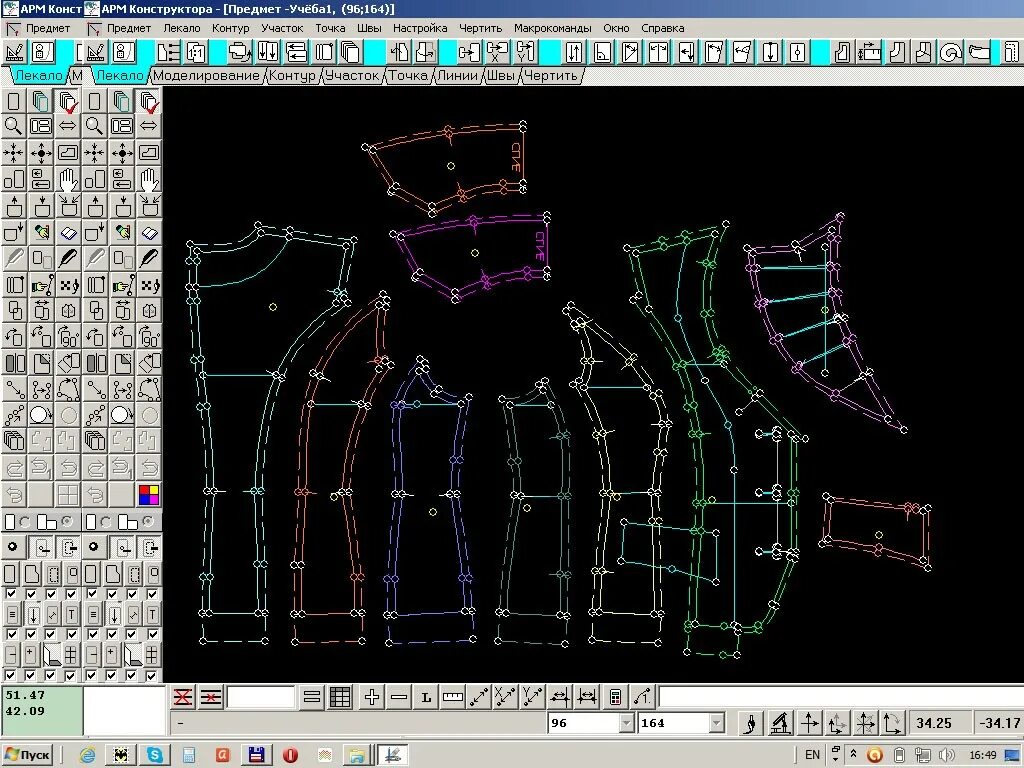Click the spiral icon in the top toolbar
Viewport: 1024px width, 768px height.
(x=951, y=52)
